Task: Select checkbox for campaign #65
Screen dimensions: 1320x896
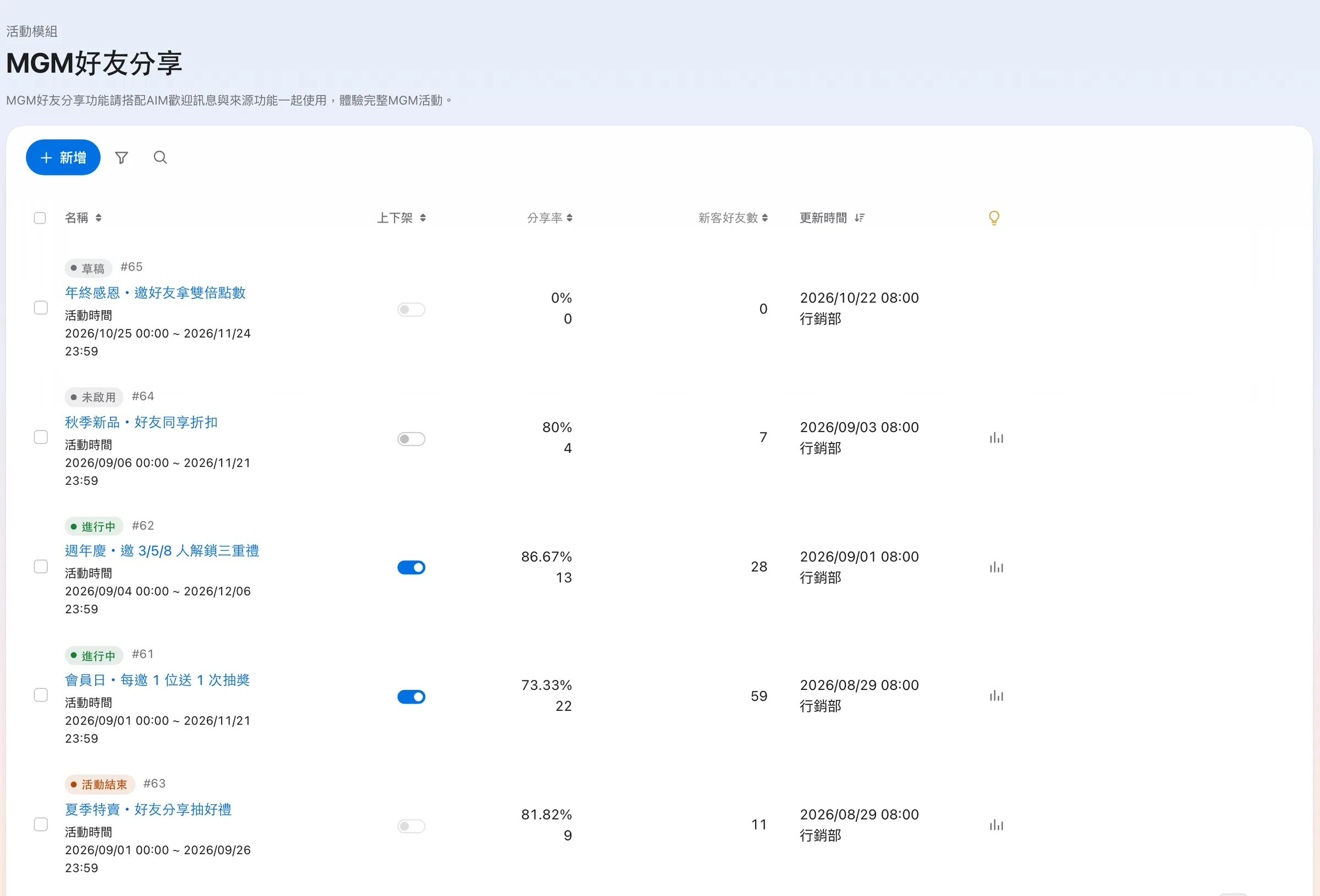Action: (41, 308)
